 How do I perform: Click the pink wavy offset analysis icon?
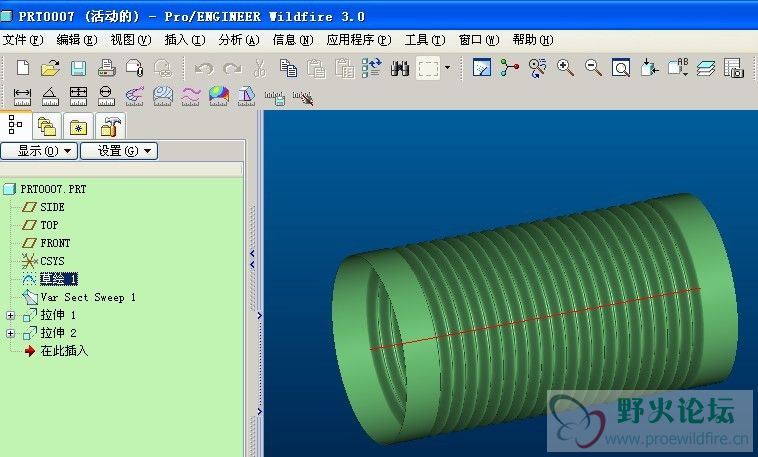coord(191,96)
